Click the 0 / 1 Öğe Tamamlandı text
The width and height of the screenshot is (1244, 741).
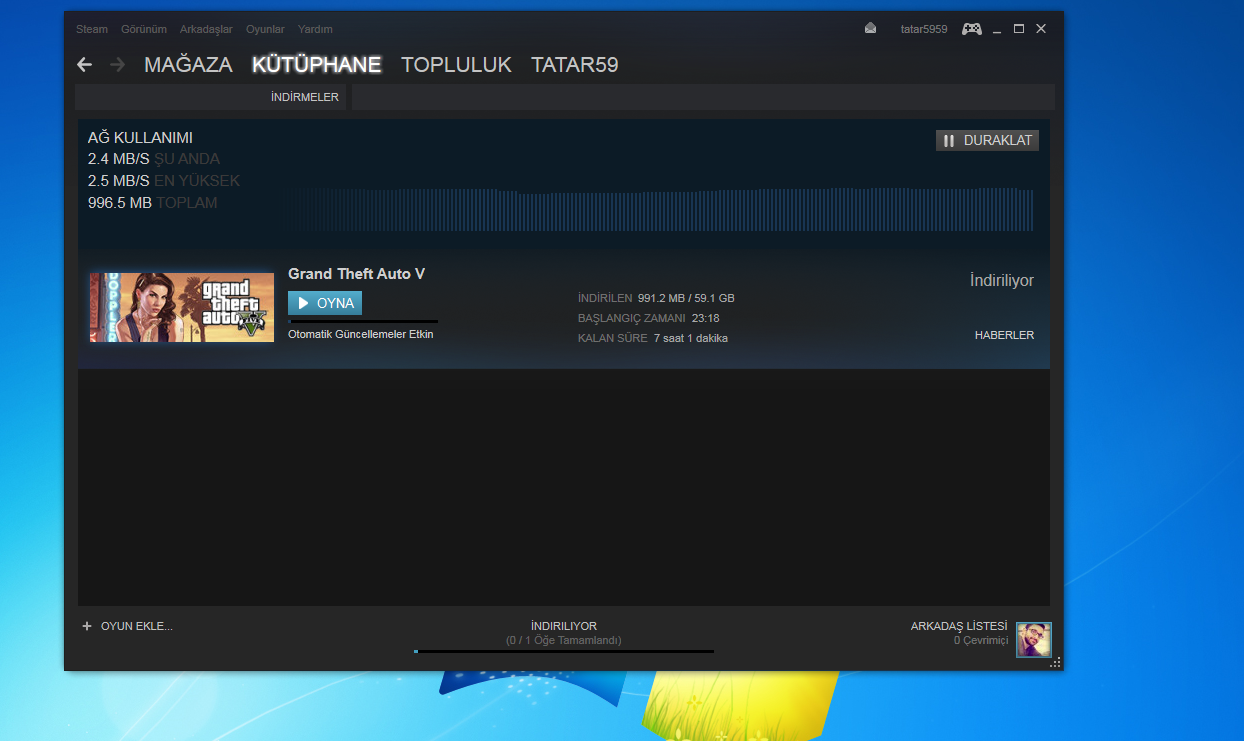click(564, 640)
